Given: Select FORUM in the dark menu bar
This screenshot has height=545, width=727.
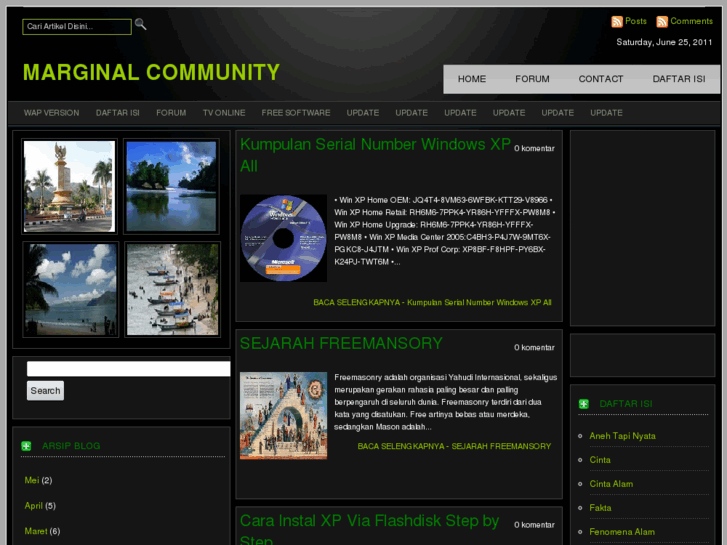Looking at the screenshot, I should (x=171, y=113).
